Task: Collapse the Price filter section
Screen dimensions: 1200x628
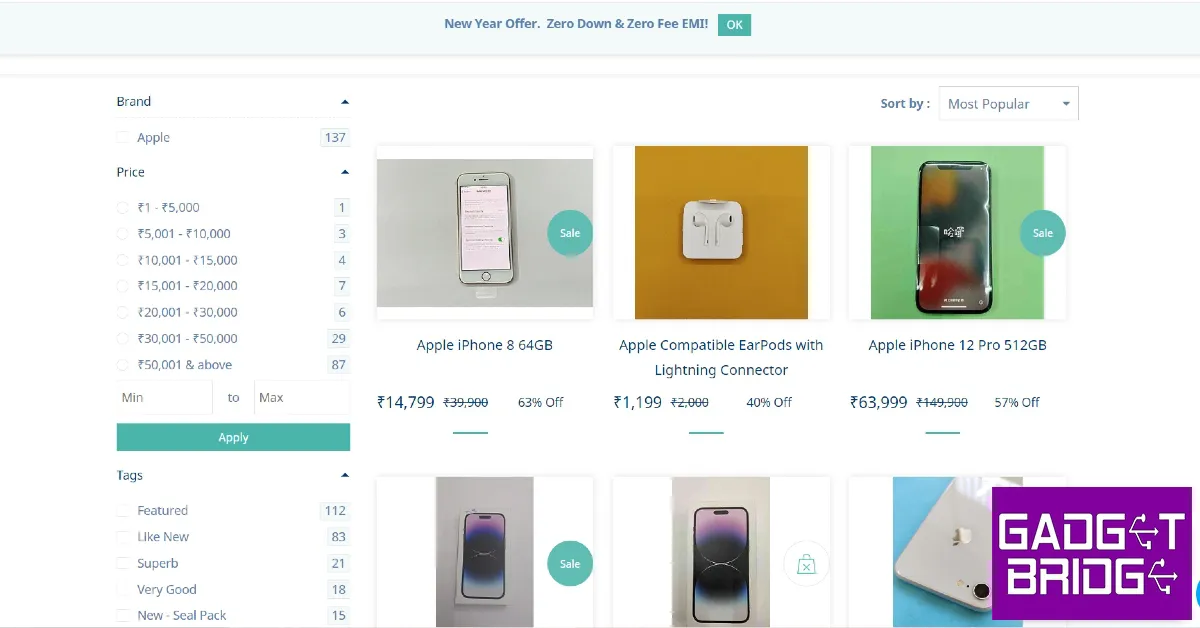Action: coord(345,172)
